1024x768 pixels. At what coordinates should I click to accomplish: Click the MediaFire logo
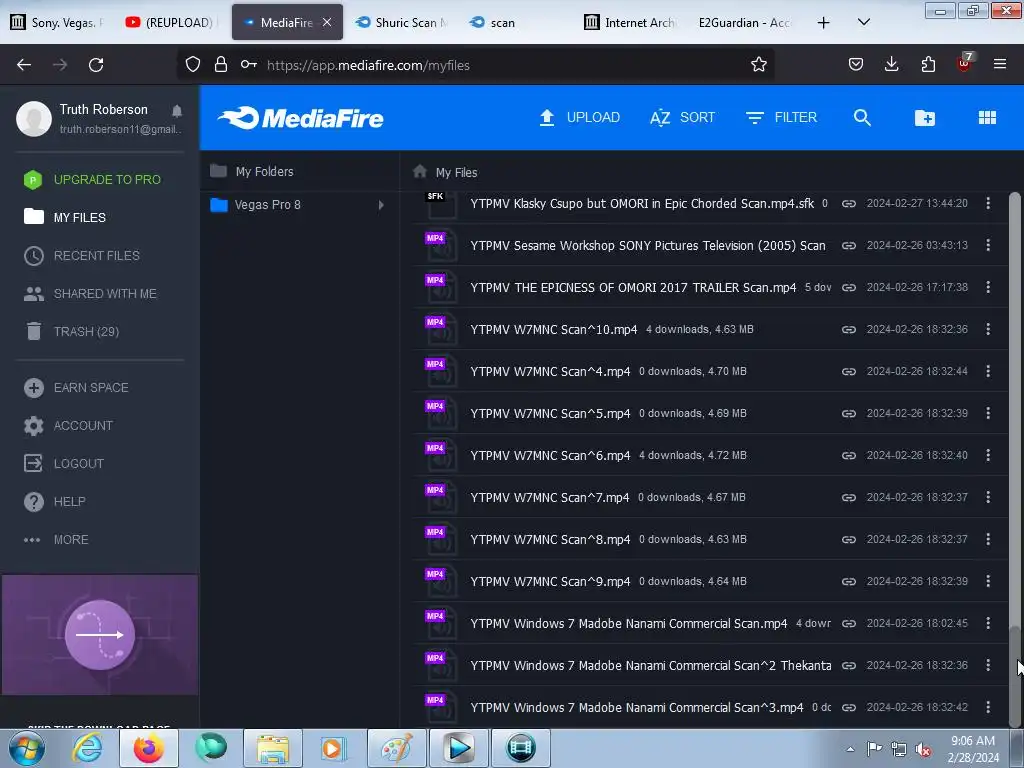(x=300, y=118)
